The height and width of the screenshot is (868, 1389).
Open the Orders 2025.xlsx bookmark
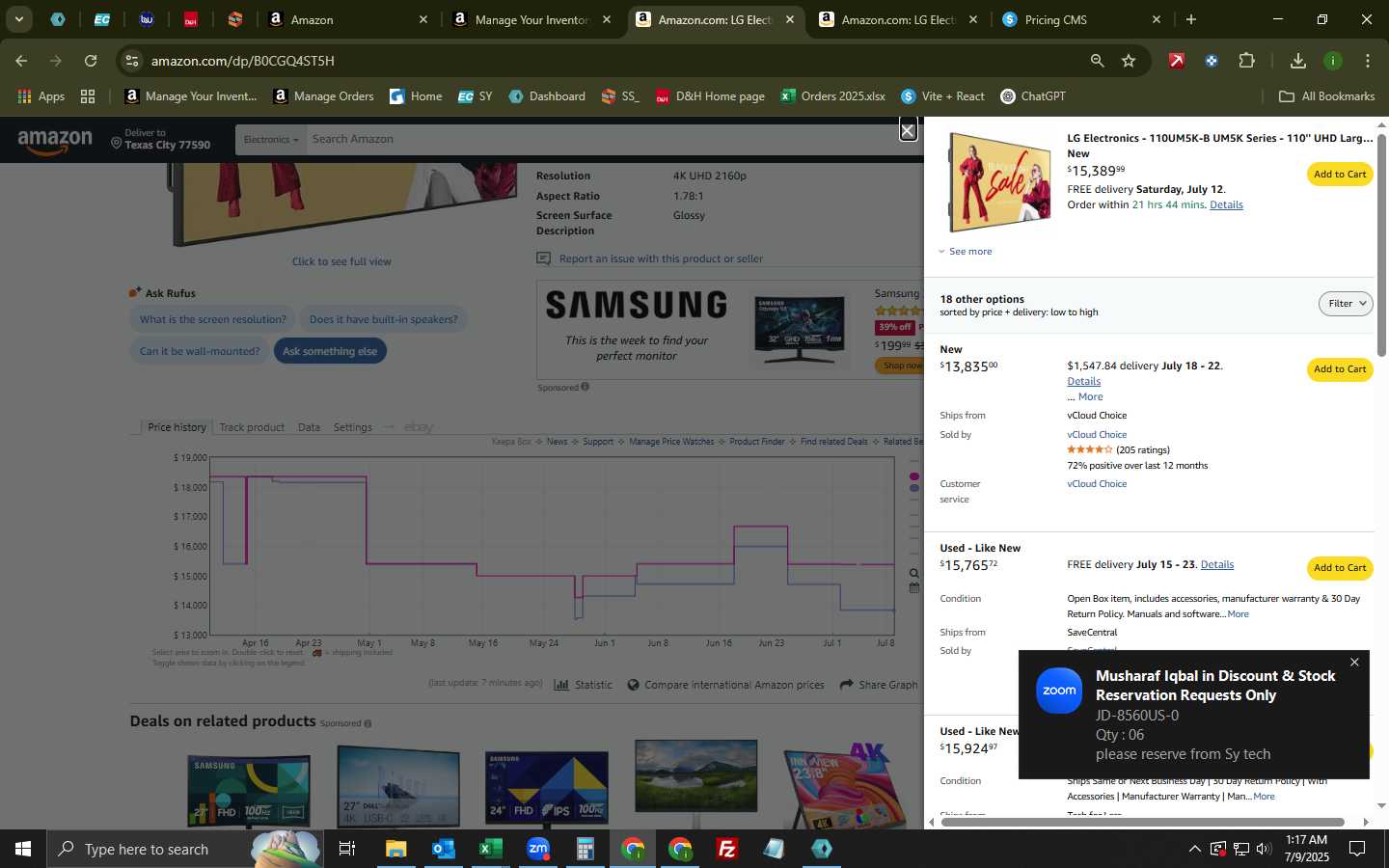[x=832, y=96]
